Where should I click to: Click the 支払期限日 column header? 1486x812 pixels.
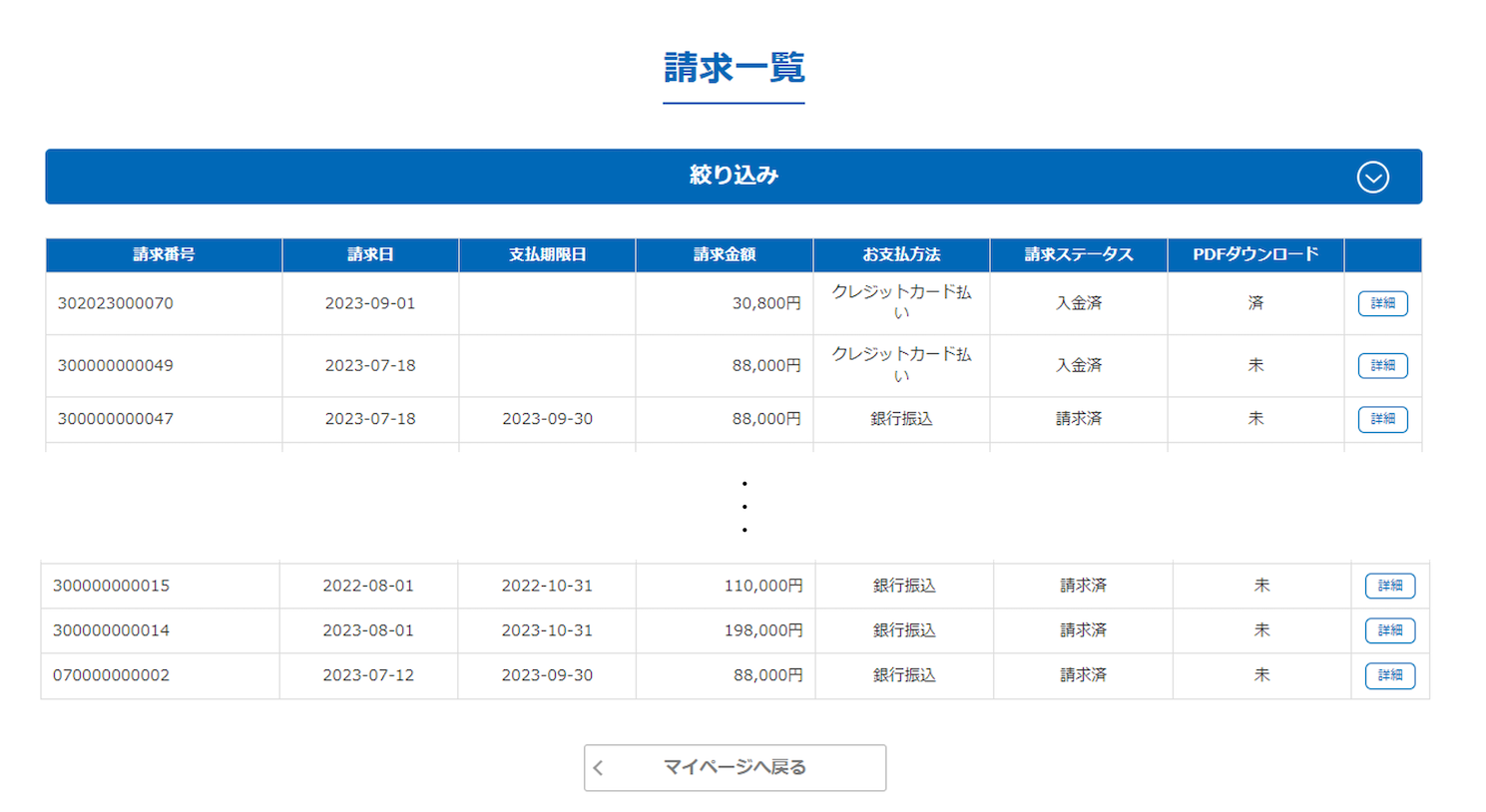(x=547, y=254)
